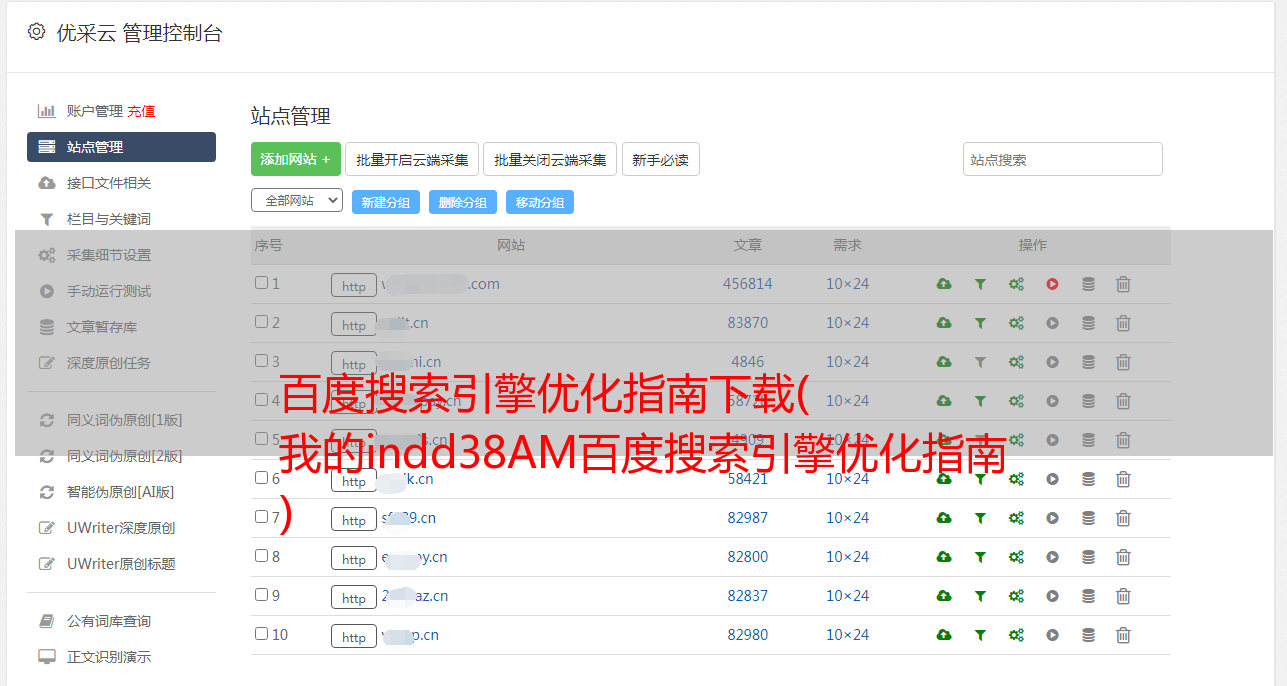
Task: Open the gears settings icon for row 1
Action: point(1016,284)
